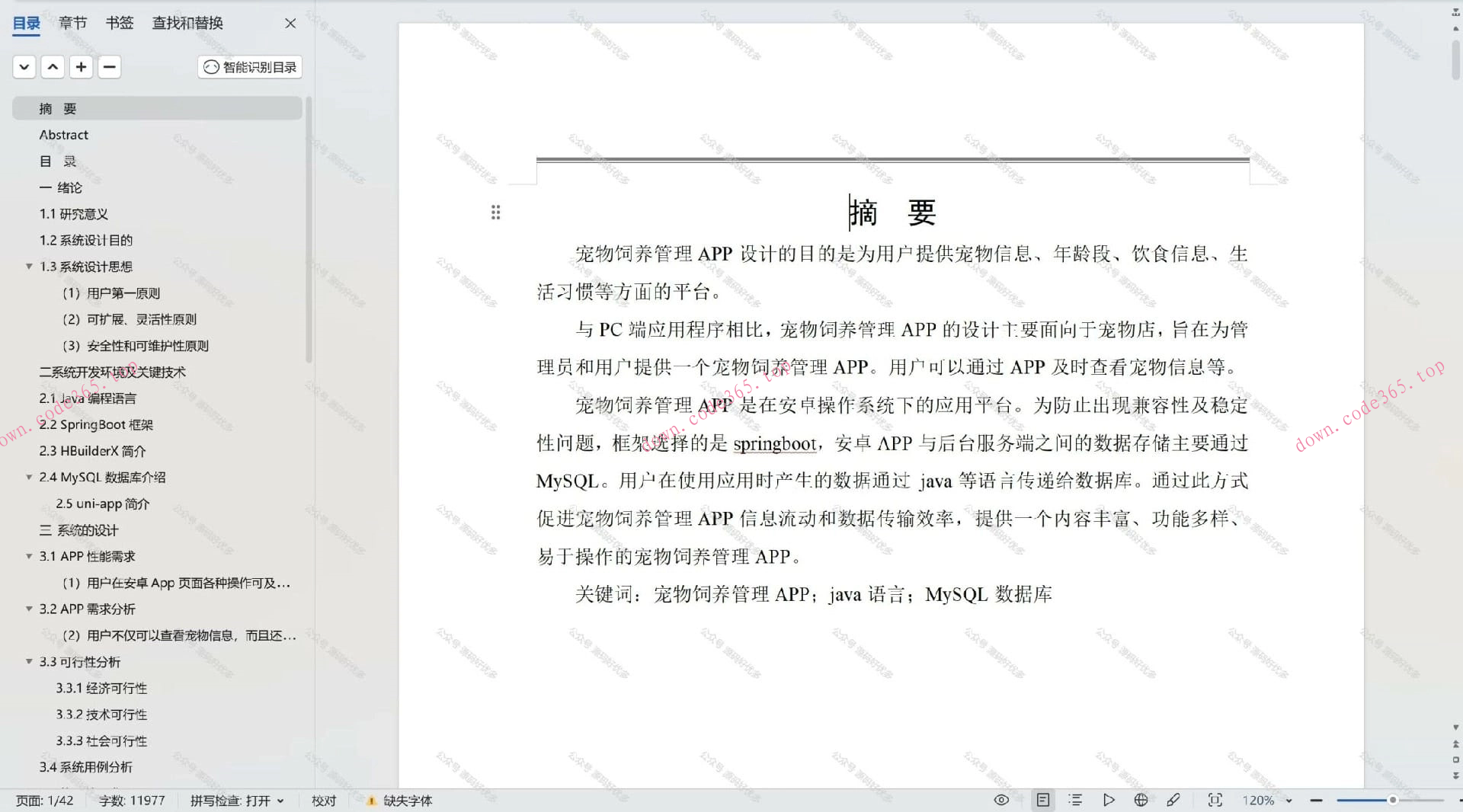The height and width of the screenshot is (812, 1463).
Task: Select the Abstract entry in the outline
Action: 64,134
